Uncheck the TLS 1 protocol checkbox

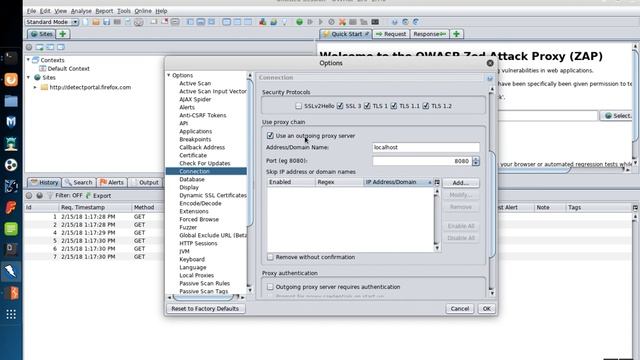pyautogui.click(x=367, y=106)
